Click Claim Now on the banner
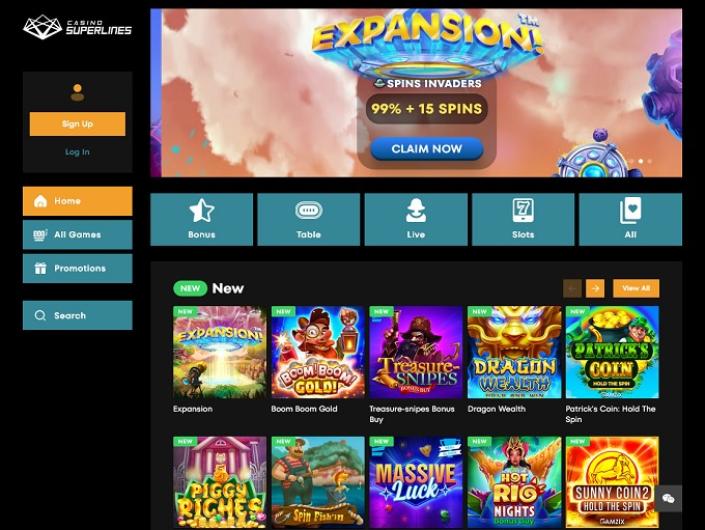 (x=427, y=149)
